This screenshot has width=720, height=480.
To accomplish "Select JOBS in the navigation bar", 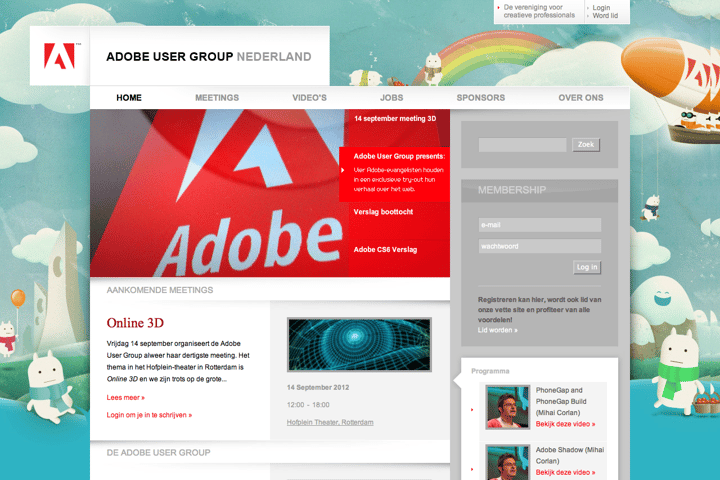I will pyautogui.click(x=392, y=98).
